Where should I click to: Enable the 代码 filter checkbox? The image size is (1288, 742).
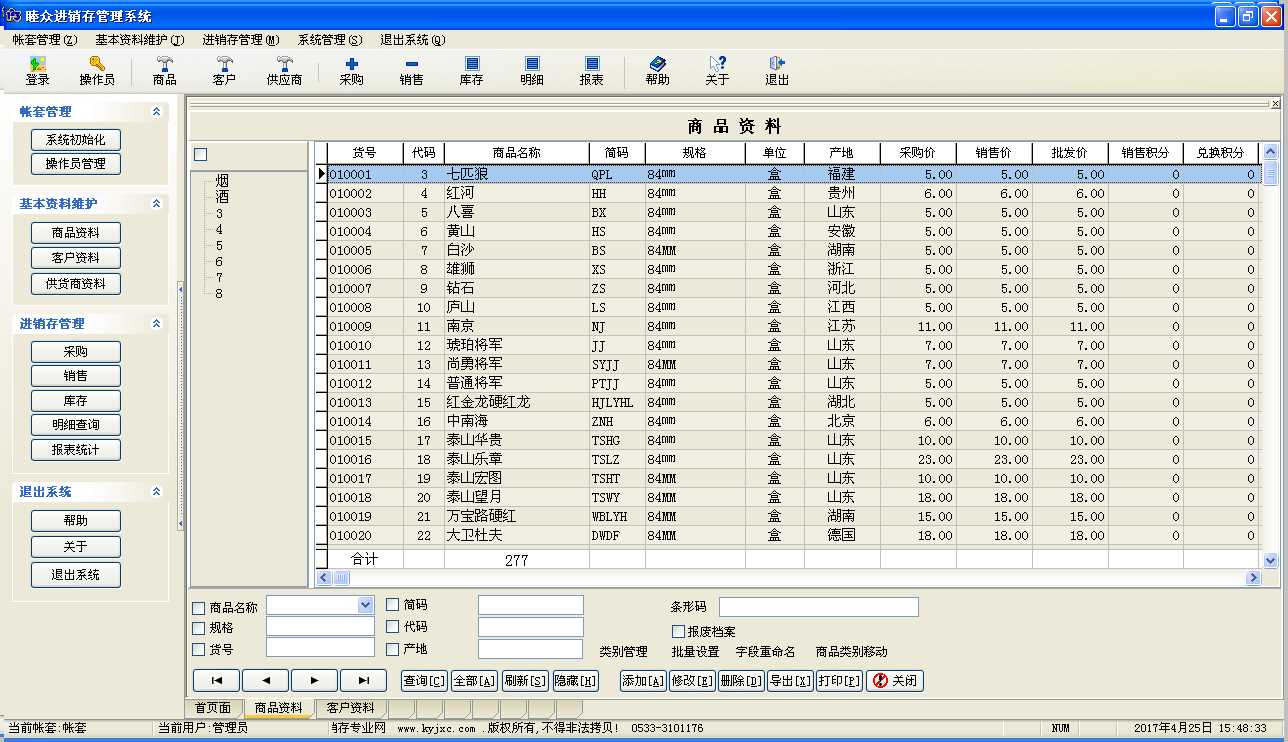(392, 626)
